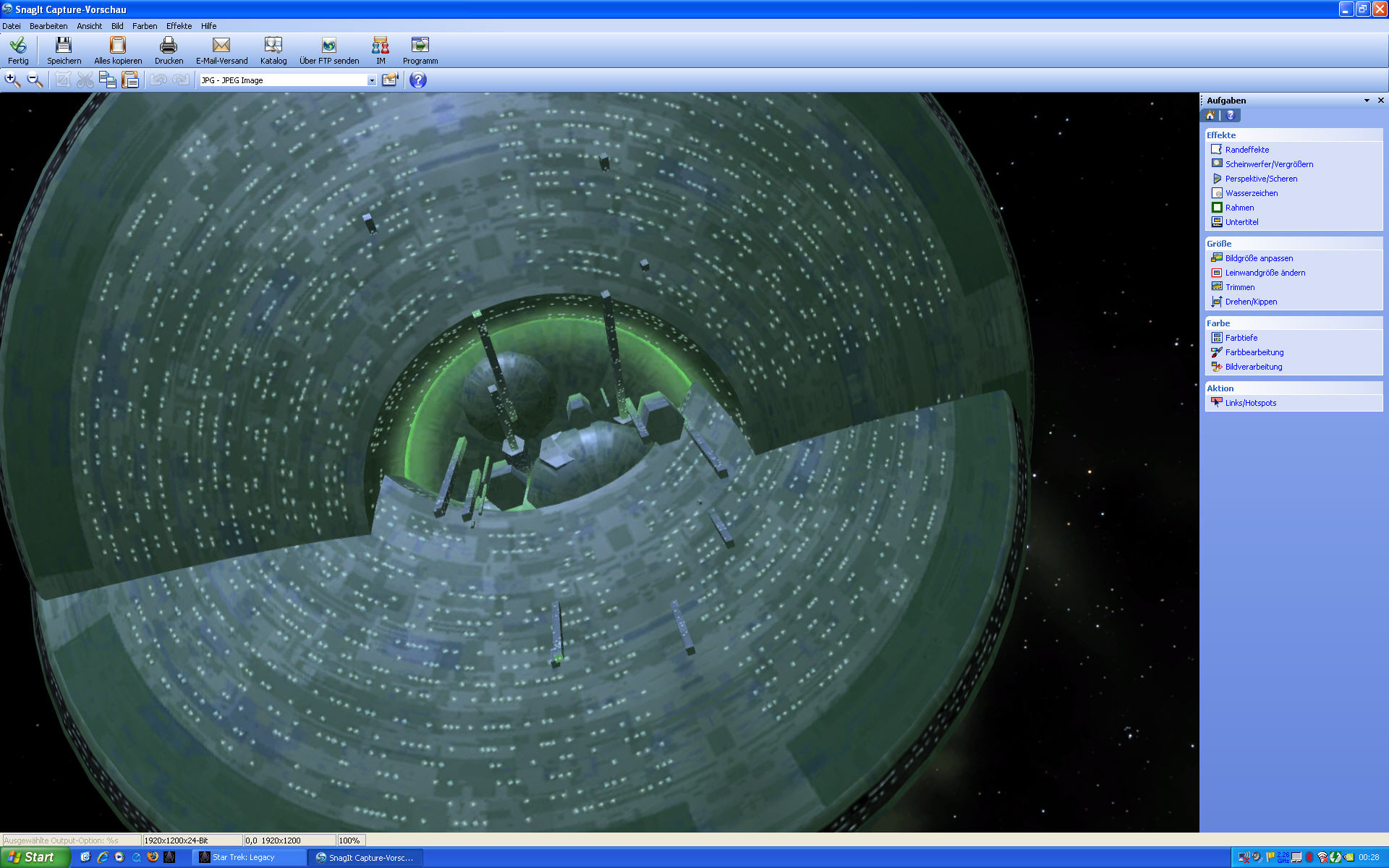Click the Über FTP senden icon
This screenshot has width=1389, height=868.
point(329,46)
